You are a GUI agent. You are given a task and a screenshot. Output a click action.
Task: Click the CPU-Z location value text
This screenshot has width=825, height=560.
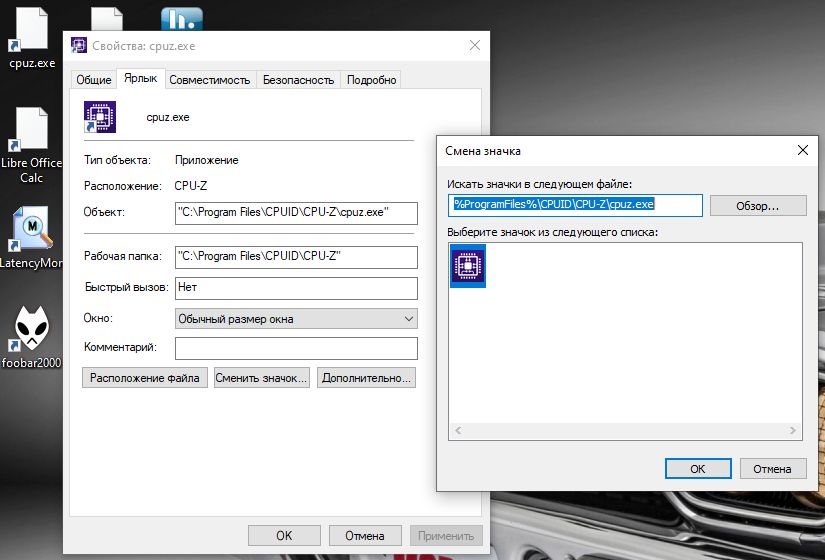pyautogui.click(x=190, y=186)
